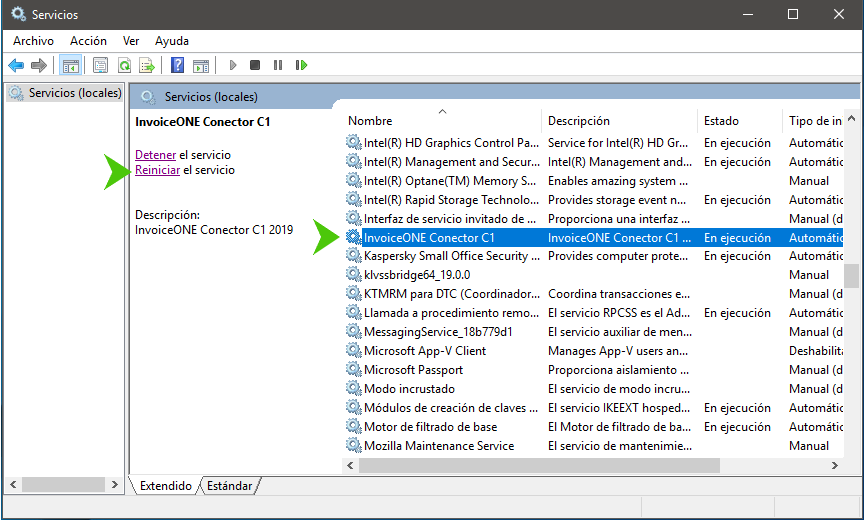The height and width of the screenshot is (520, 864).
Task: Open the Properties toolbar icon
Action: (x=100, y=66)
